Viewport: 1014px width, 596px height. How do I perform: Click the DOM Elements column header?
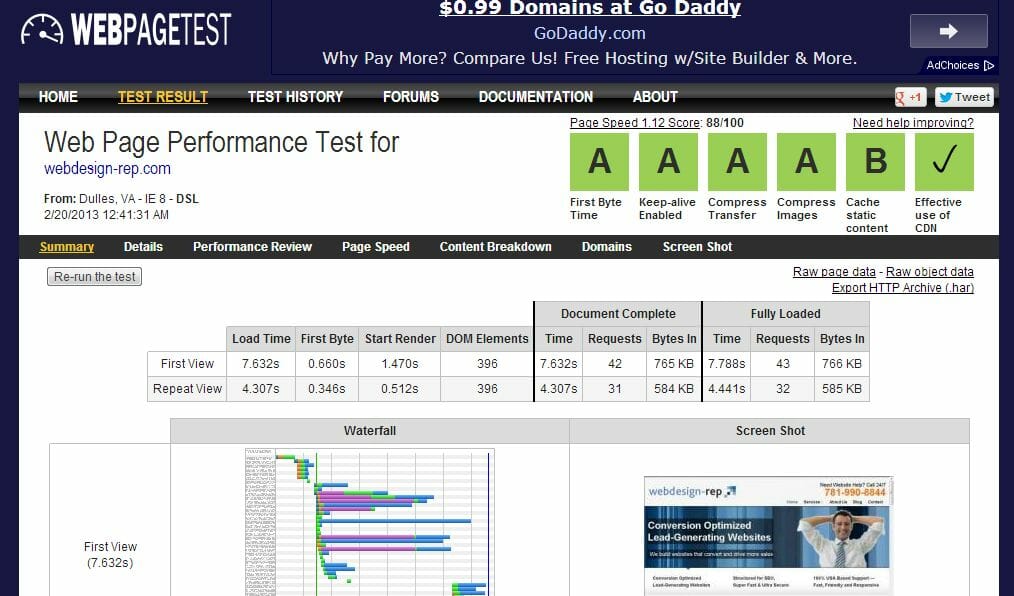(x=487, y=339)
